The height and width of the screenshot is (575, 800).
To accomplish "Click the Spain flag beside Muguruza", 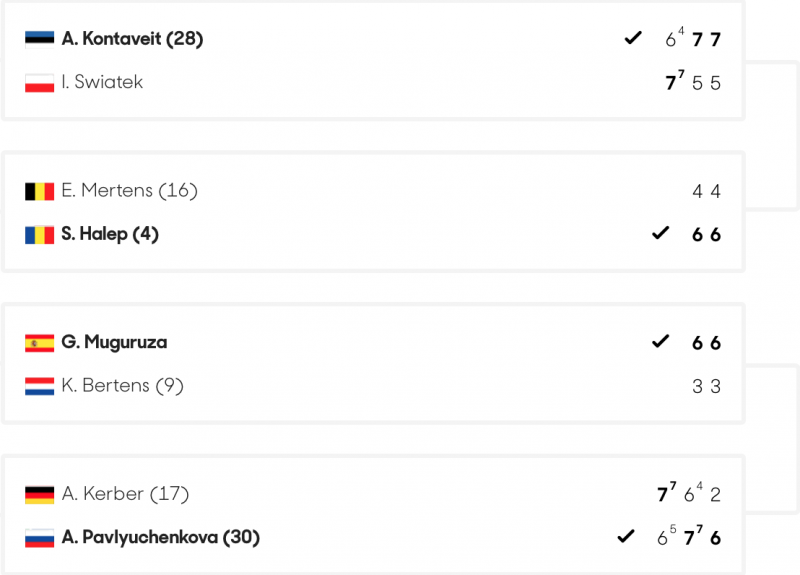I will point(40,343).
